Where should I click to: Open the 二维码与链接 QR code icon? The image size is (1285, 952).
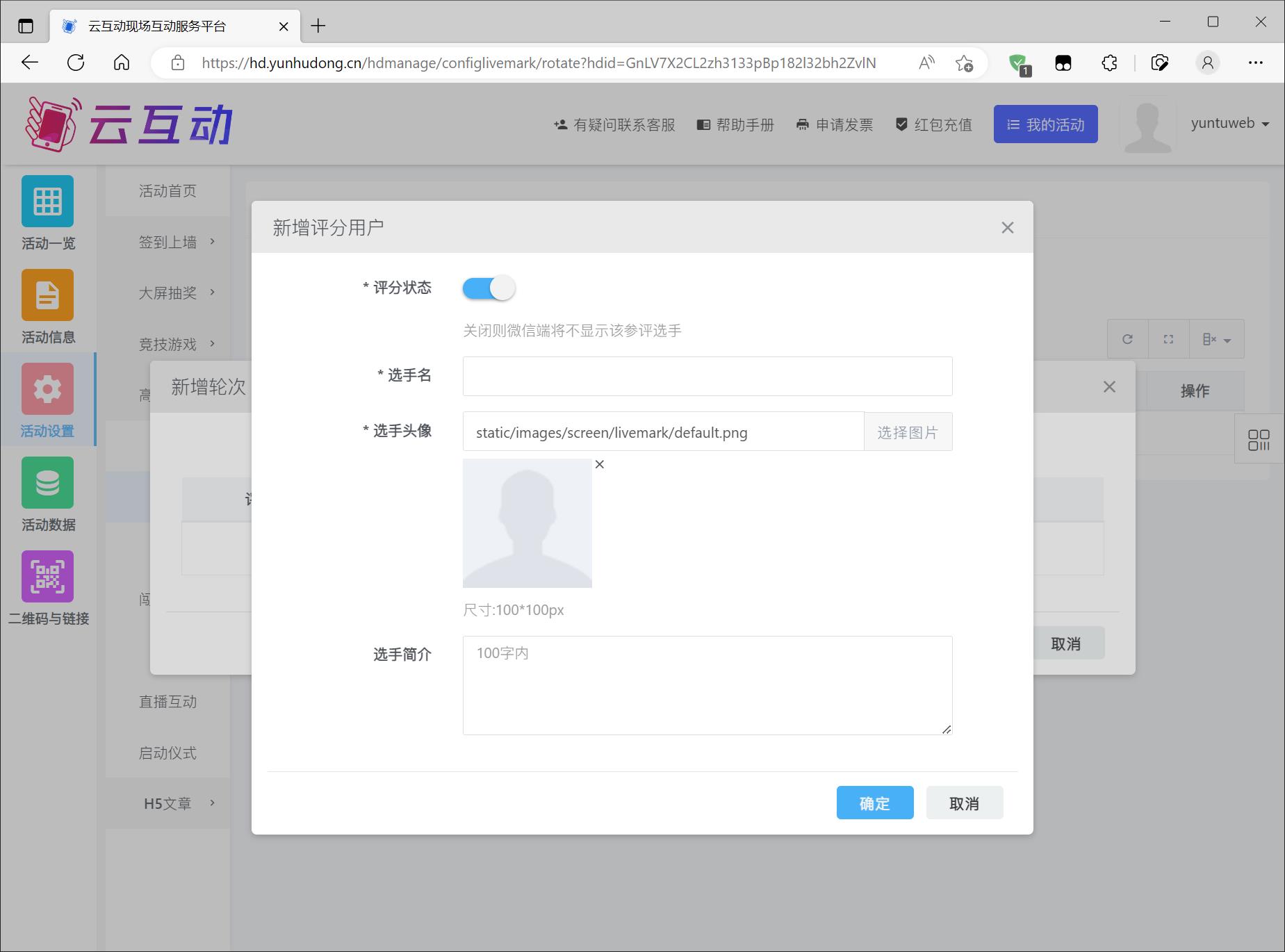(x=47, y=577)
